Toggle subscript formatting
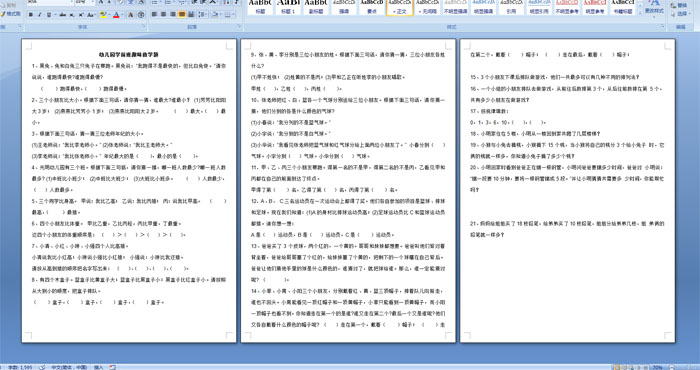Image resolution: width=700 pixels, height=370 pixels. [71, 15]
